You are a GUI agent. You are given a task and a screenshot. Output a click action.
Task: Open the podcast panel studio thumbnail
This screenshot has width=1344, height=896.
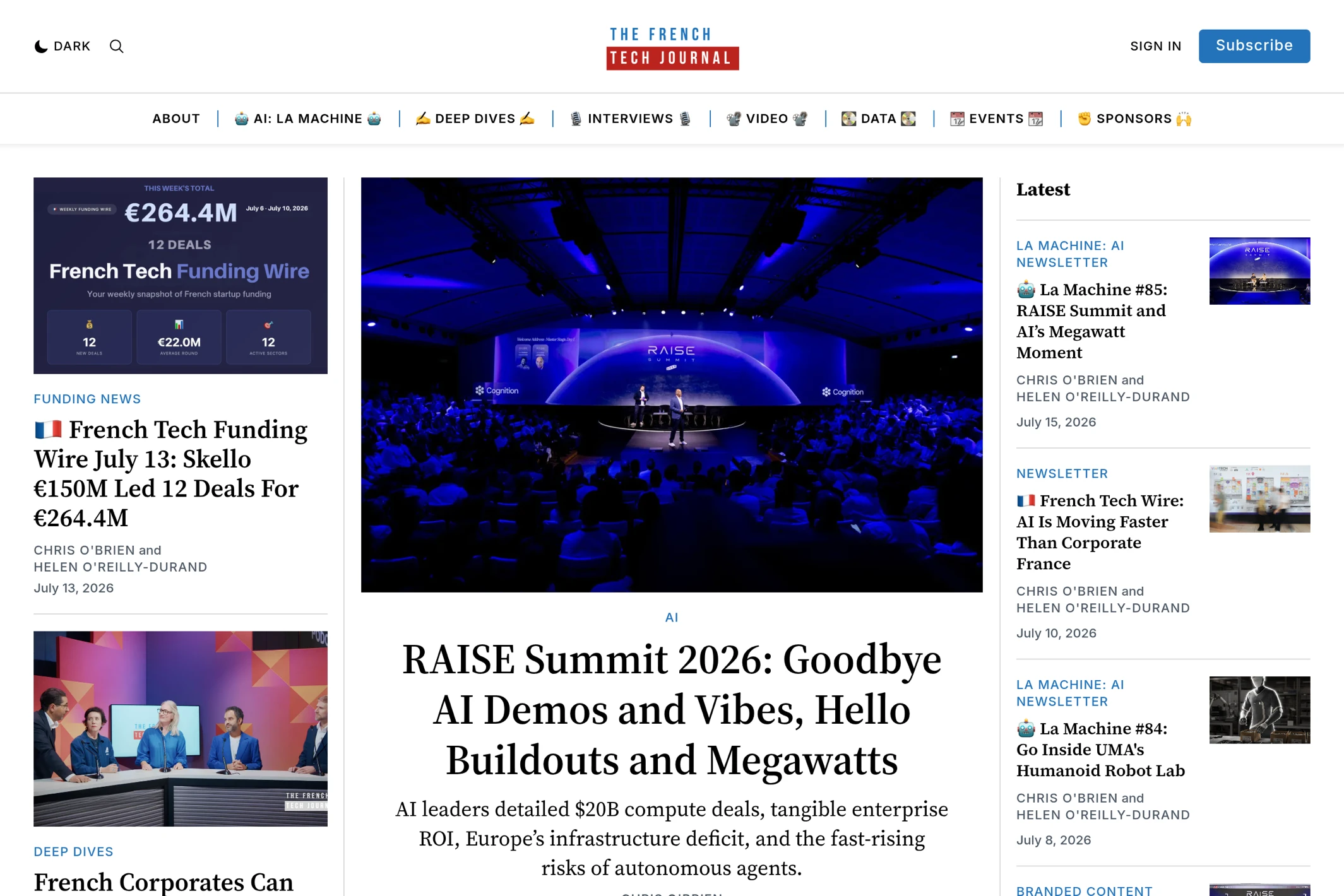(x=181, y=729)
